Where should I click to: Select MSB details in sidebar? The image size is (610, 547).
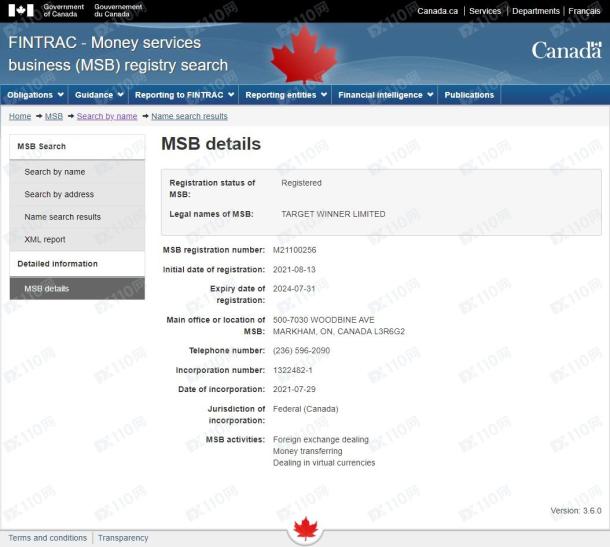coord(77,288)
